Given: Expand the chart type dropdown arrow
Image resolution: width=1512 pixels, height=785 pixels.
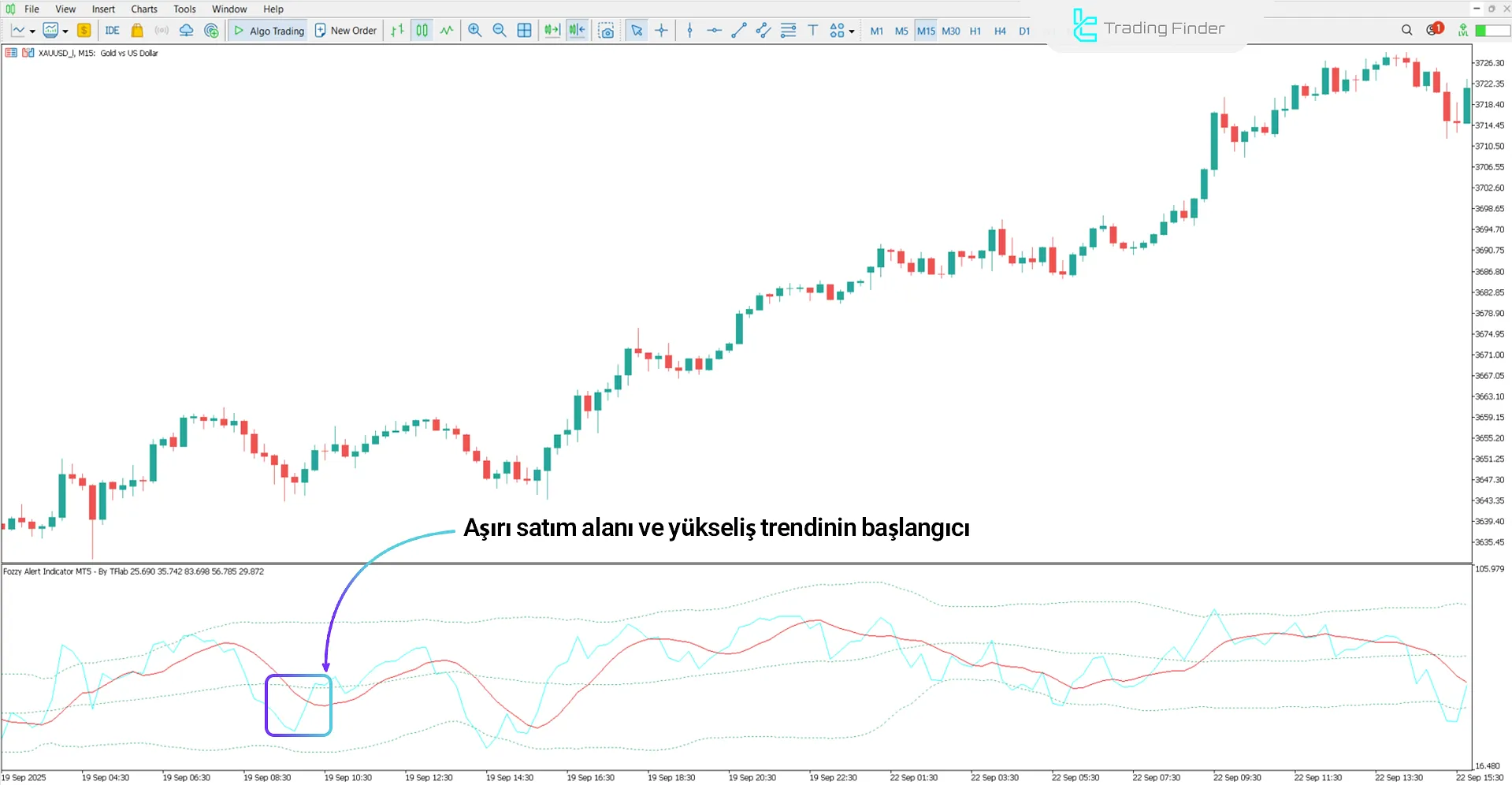Looking at the screenshot, I should pyautogui.click(x=32, y=31).
